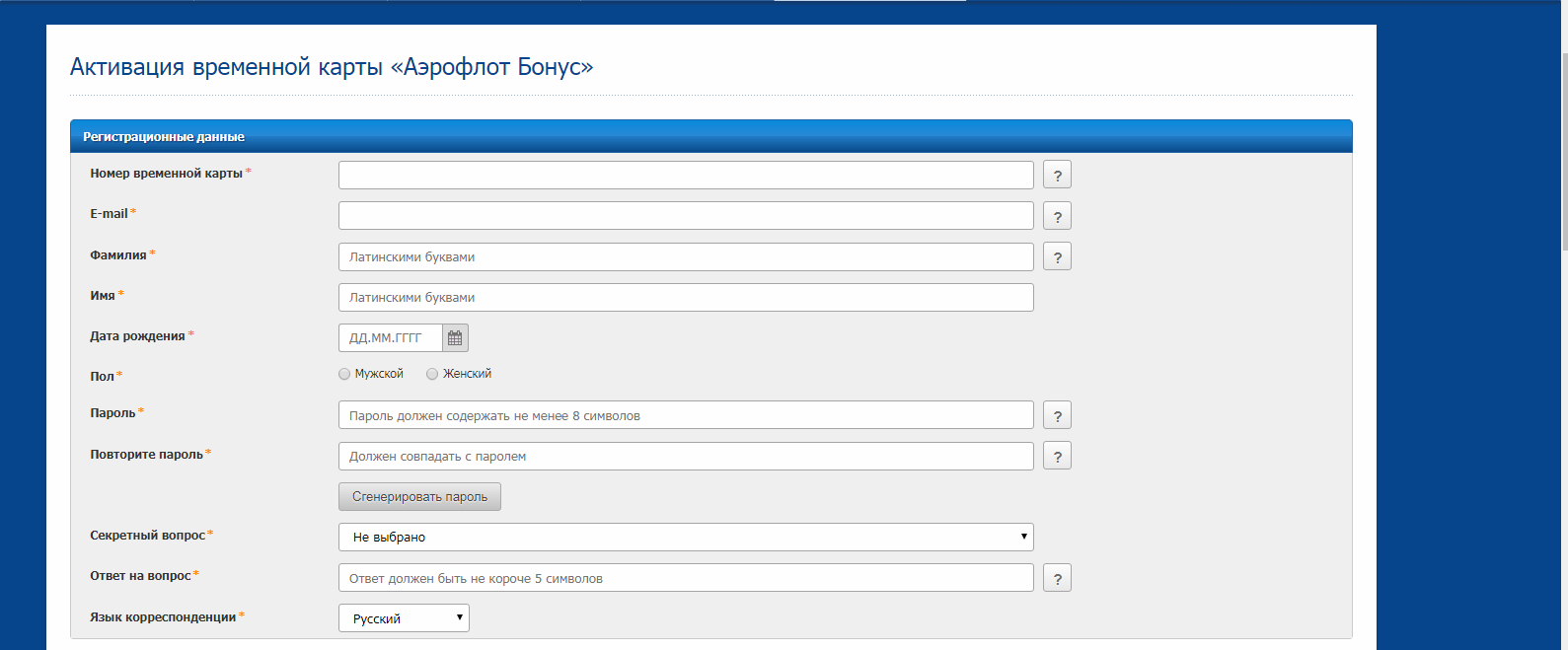Click help icon beside Пароль field

(1057, 415)
